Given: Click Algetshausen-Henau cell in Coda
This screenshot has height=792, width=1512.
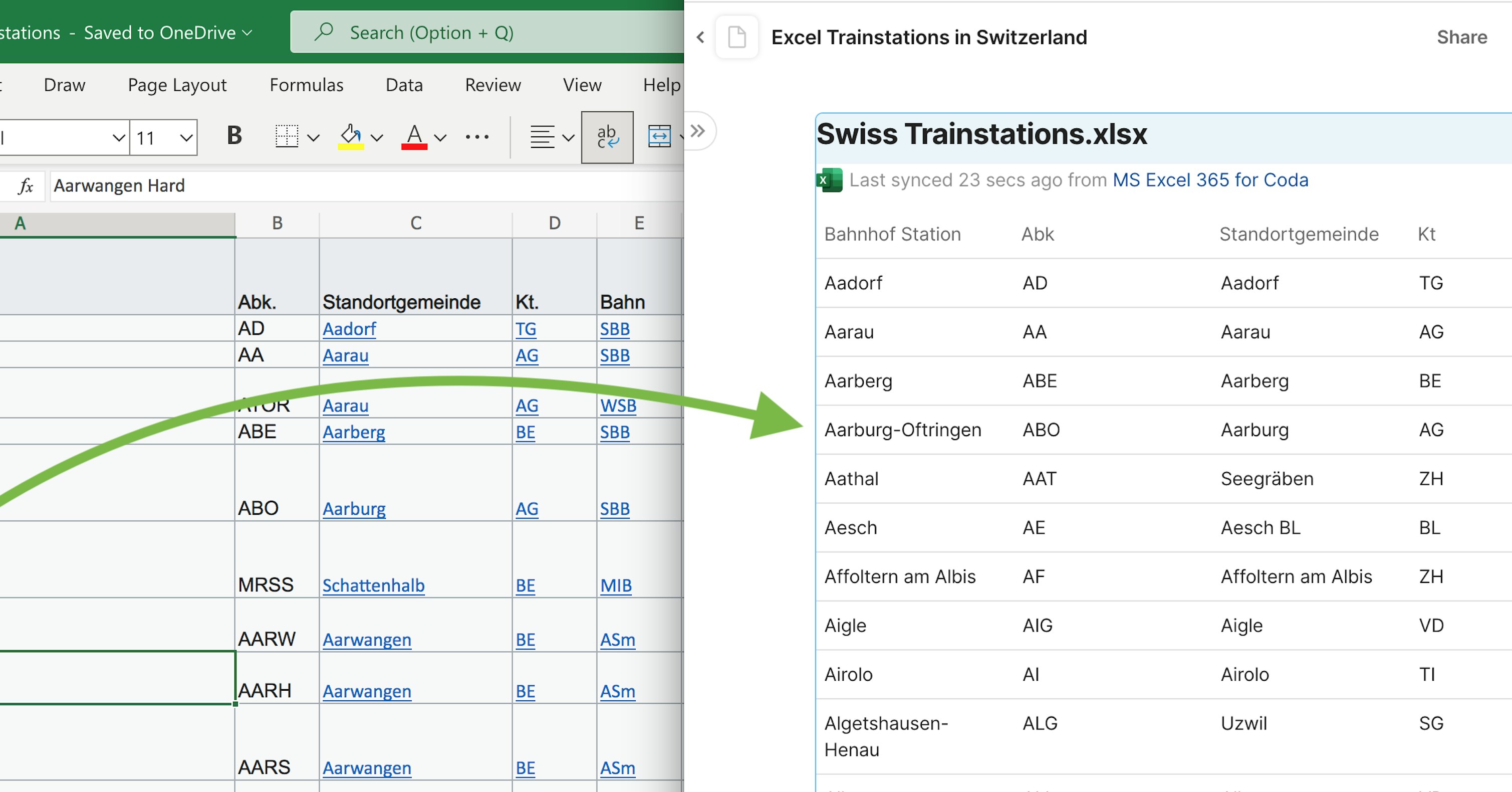Looking at the screenshot, I should pos(886,736).
